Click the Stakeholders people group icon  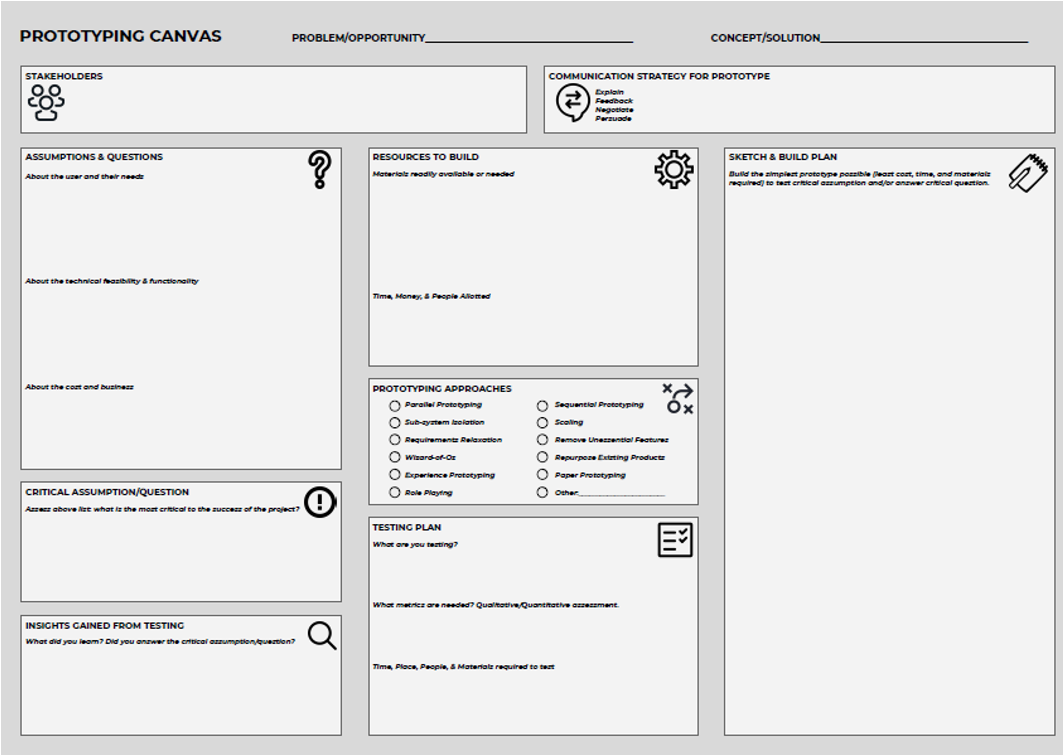pyautogui.click(x=46, y=103)
